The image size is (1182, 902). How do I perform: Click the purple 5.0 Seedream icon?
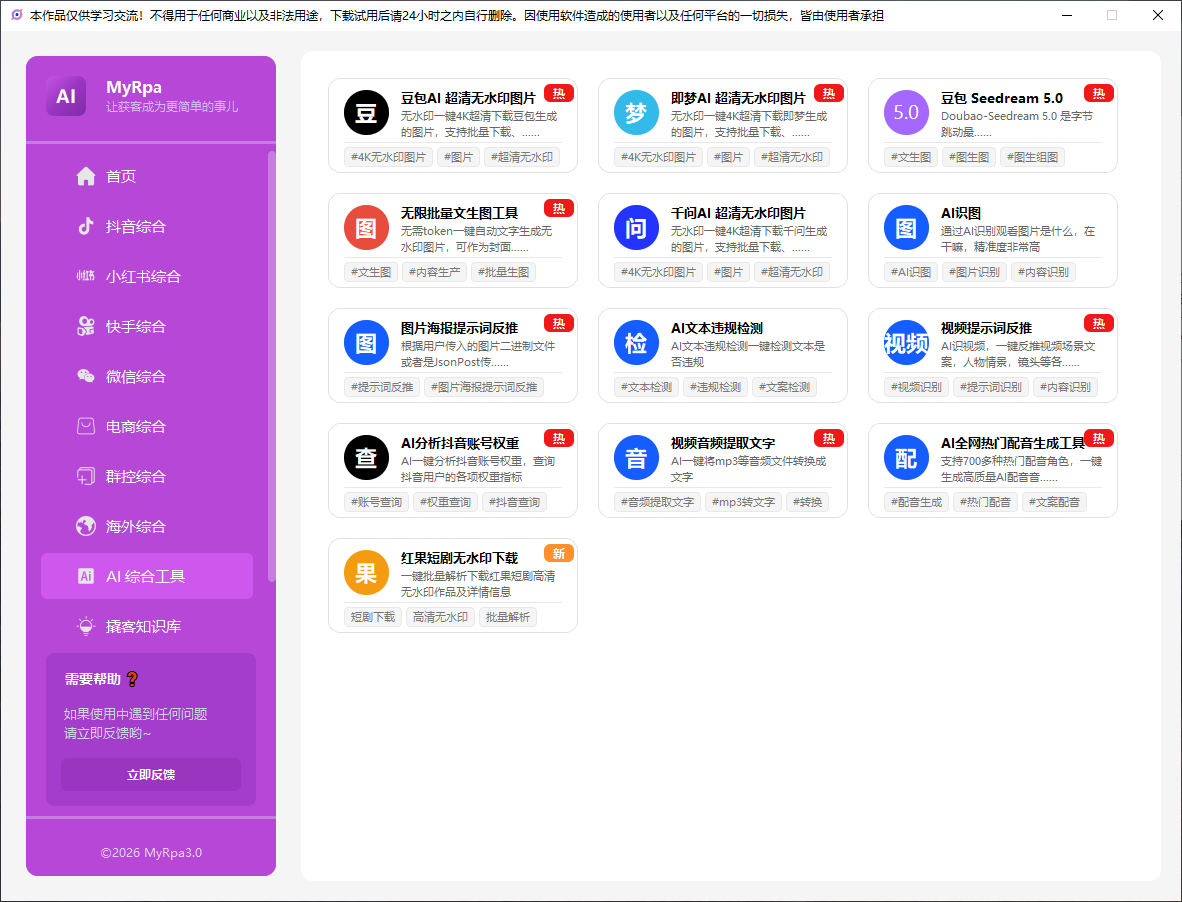906,112
